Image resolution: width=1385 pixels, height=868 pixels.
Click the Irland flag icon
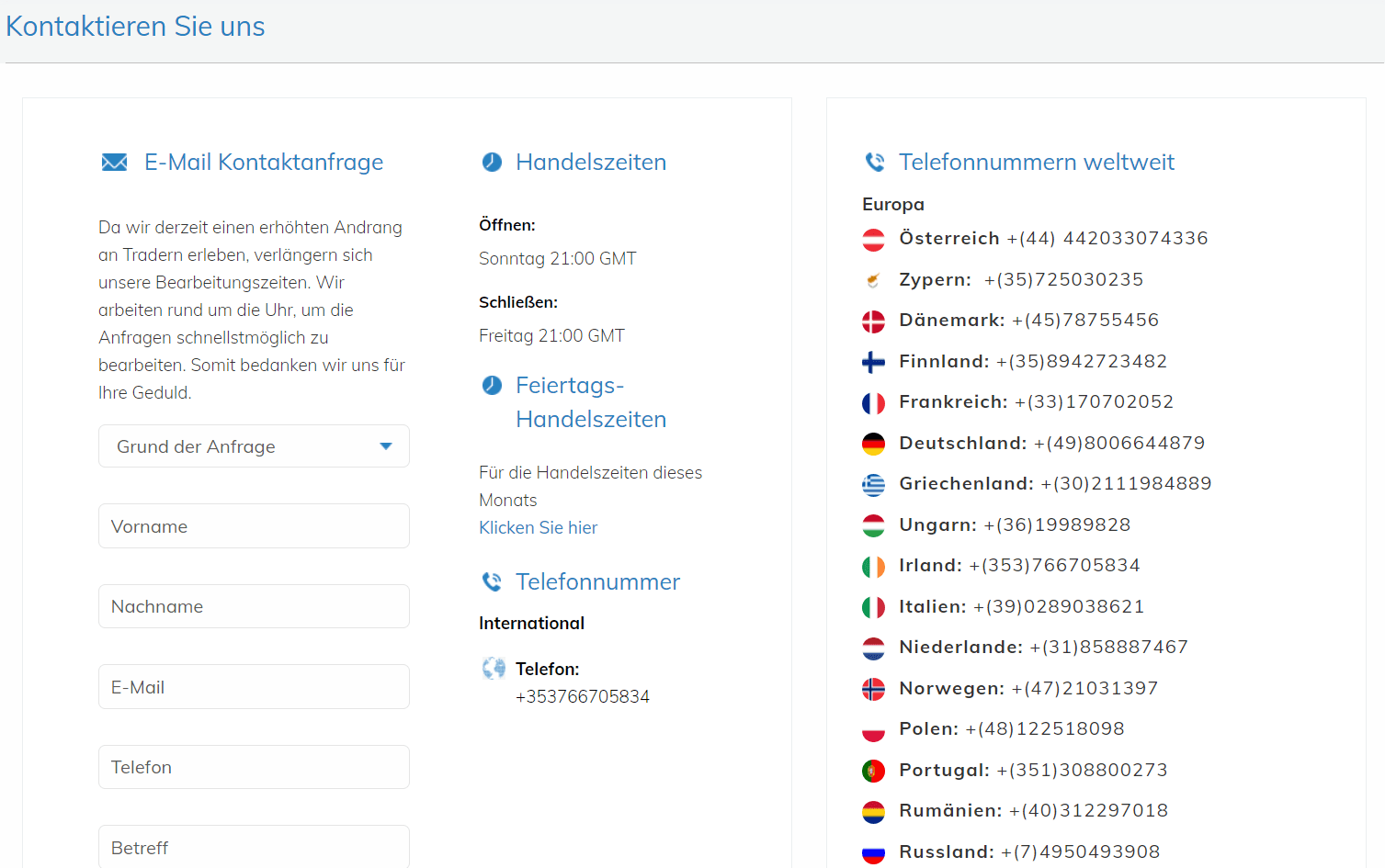coord(873,567)
